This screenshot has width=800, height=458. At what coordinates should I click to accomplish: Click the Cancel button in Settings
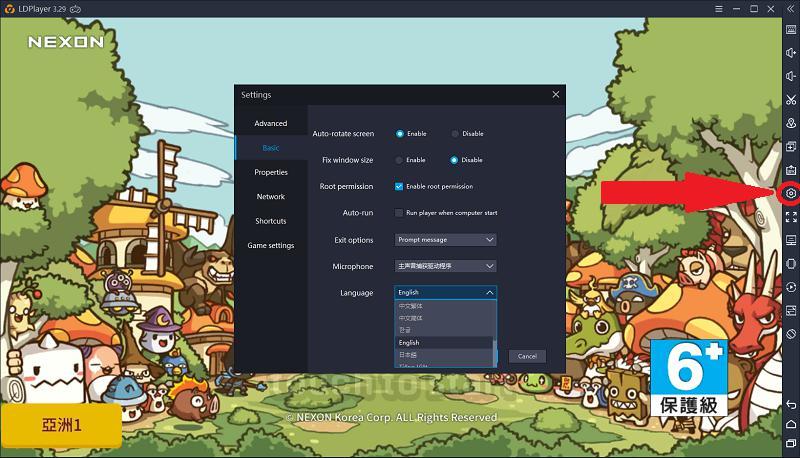point(527,356)
